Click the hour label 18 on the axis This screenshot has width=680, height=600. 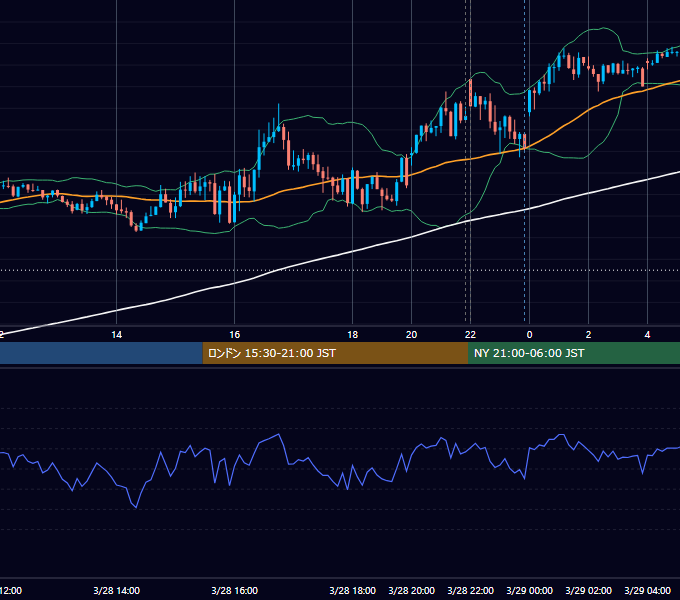coord(353,335)
